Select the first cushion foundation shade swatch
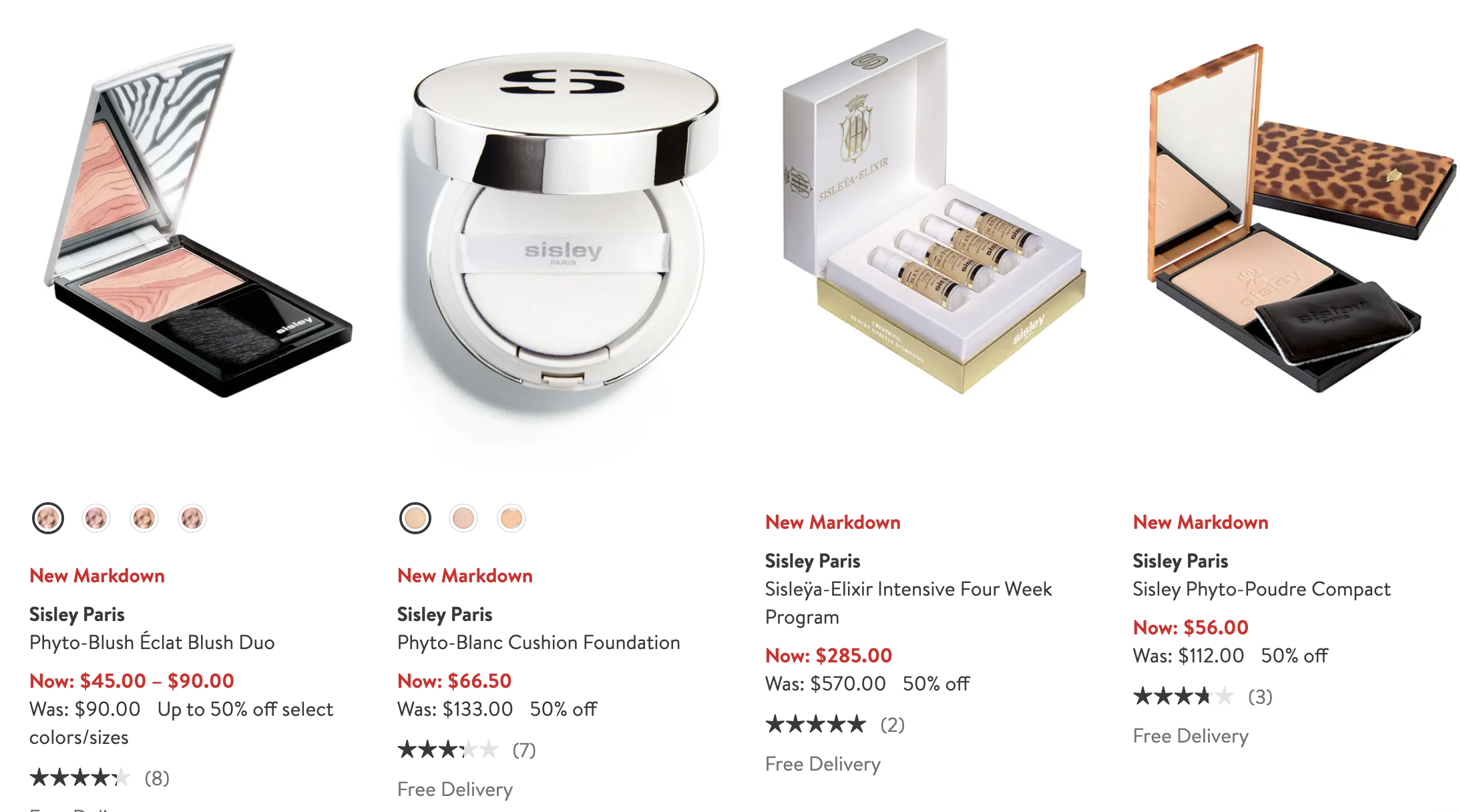The image size is (1461, 812). click(x=415, y=518)
